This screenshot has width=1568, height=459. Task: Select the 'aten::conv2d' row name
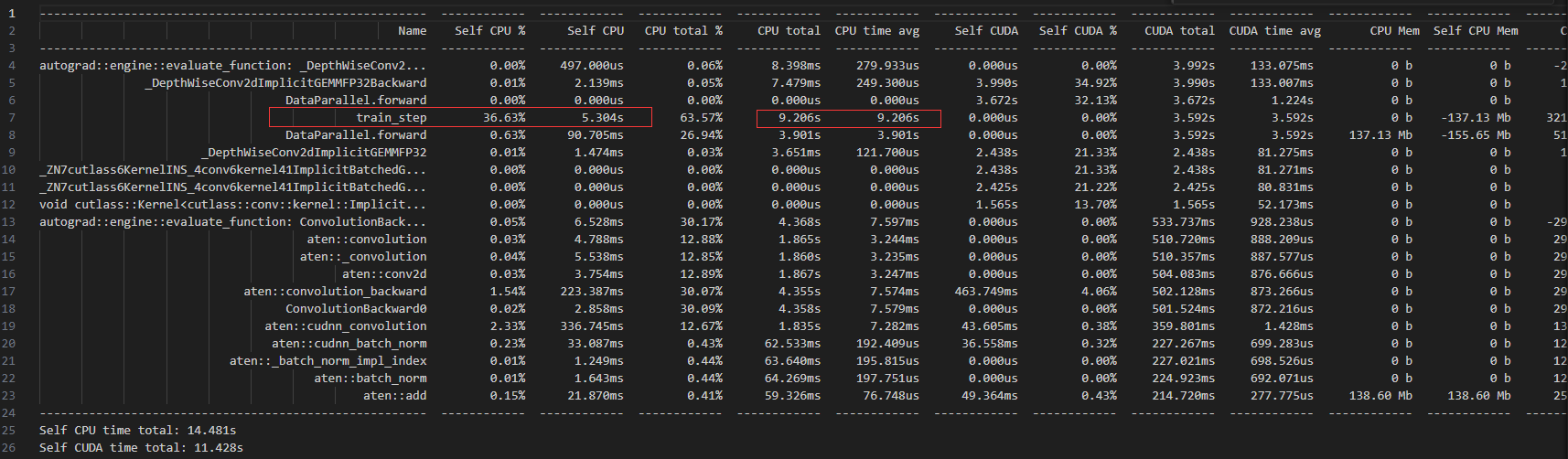click(x=384, y=273)
